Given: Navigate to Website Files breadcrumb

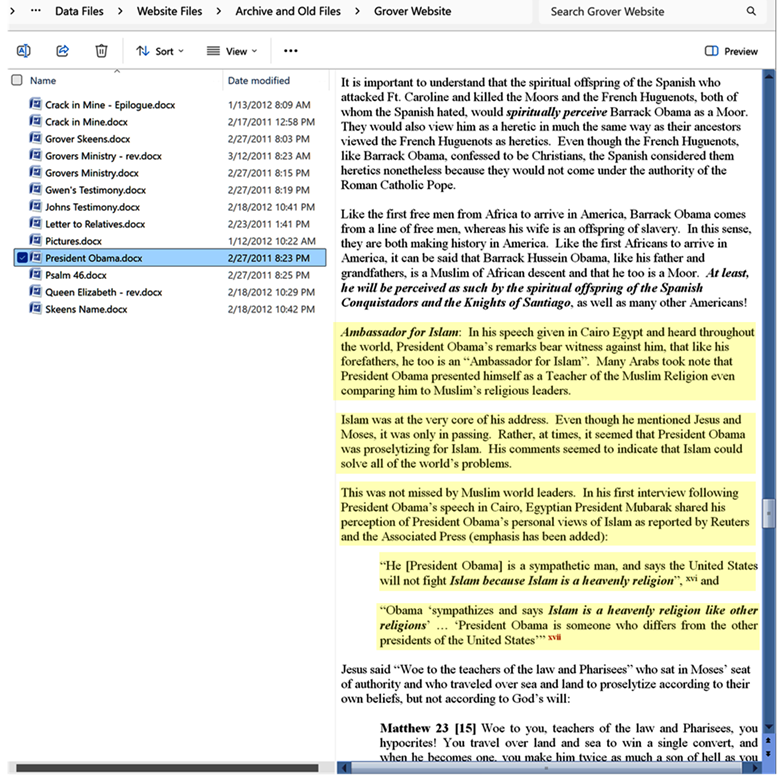Looking at the screenshot, I should 167,11.
